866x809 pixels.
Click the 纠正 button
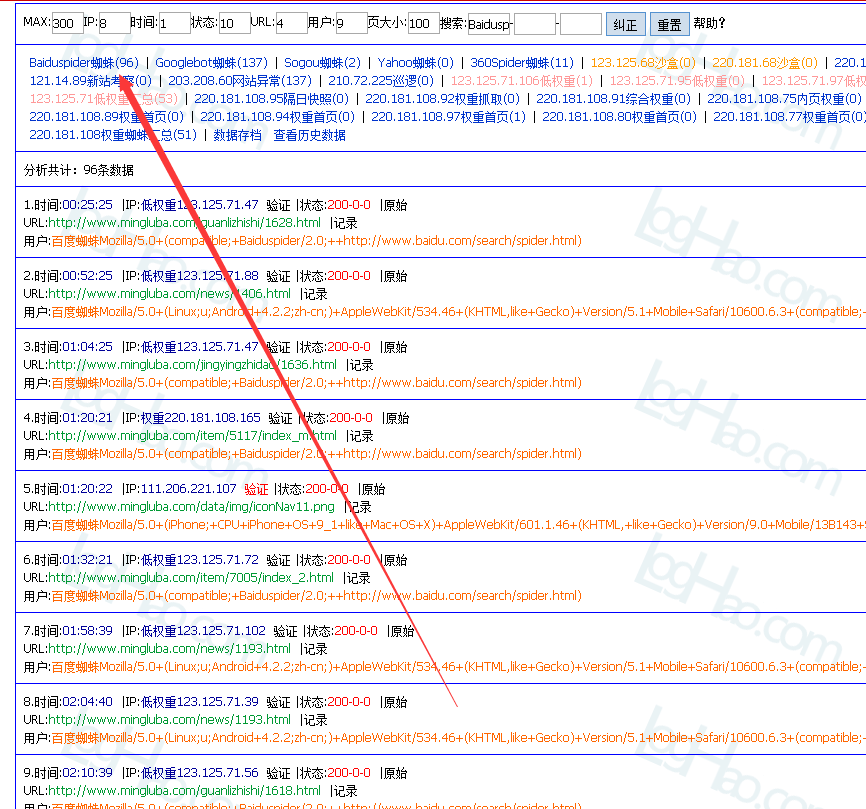click(x=625, y=24)
